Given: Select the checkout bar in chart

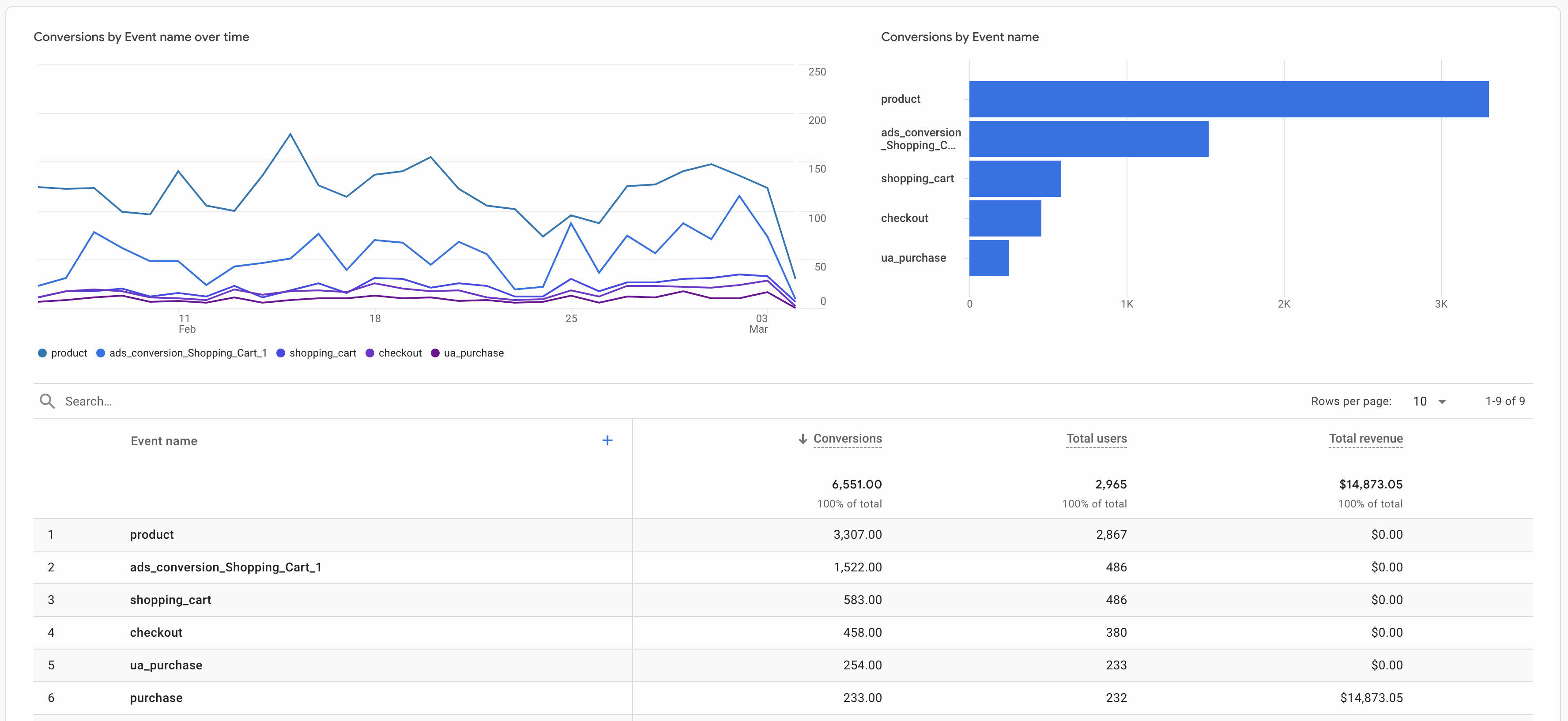Looking at the screenshot, I should (x=1006, y=218).
